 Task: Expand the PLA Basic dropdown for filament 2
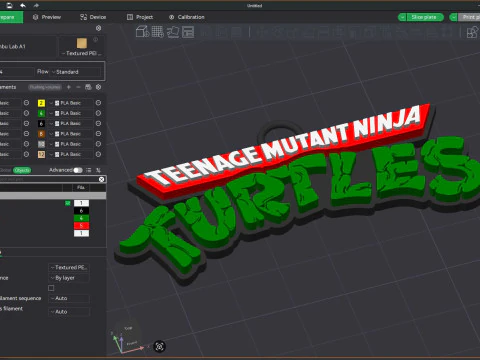[71, 103]
